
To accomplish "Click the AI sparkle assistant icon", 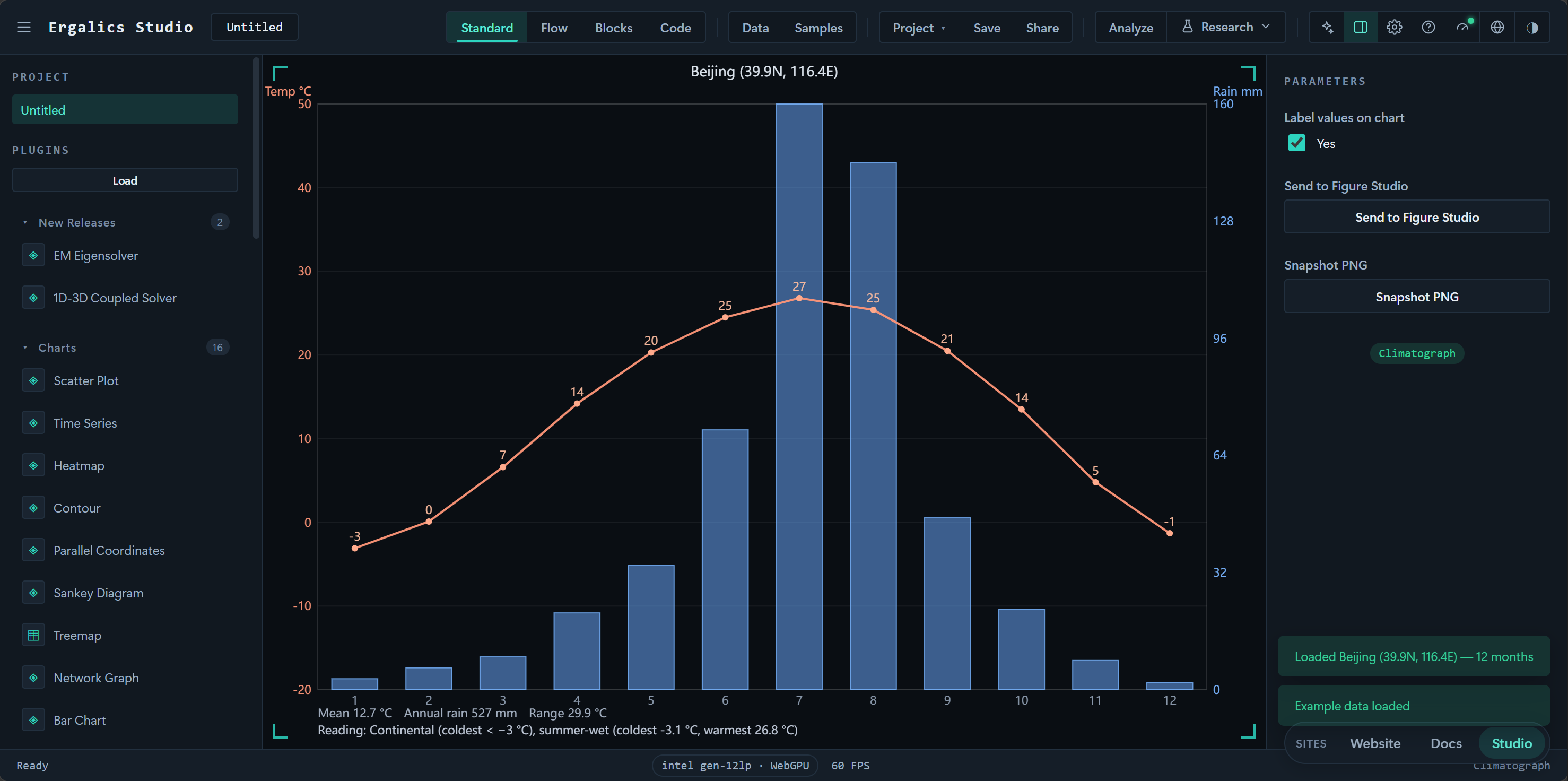I will coord(1327,28).
